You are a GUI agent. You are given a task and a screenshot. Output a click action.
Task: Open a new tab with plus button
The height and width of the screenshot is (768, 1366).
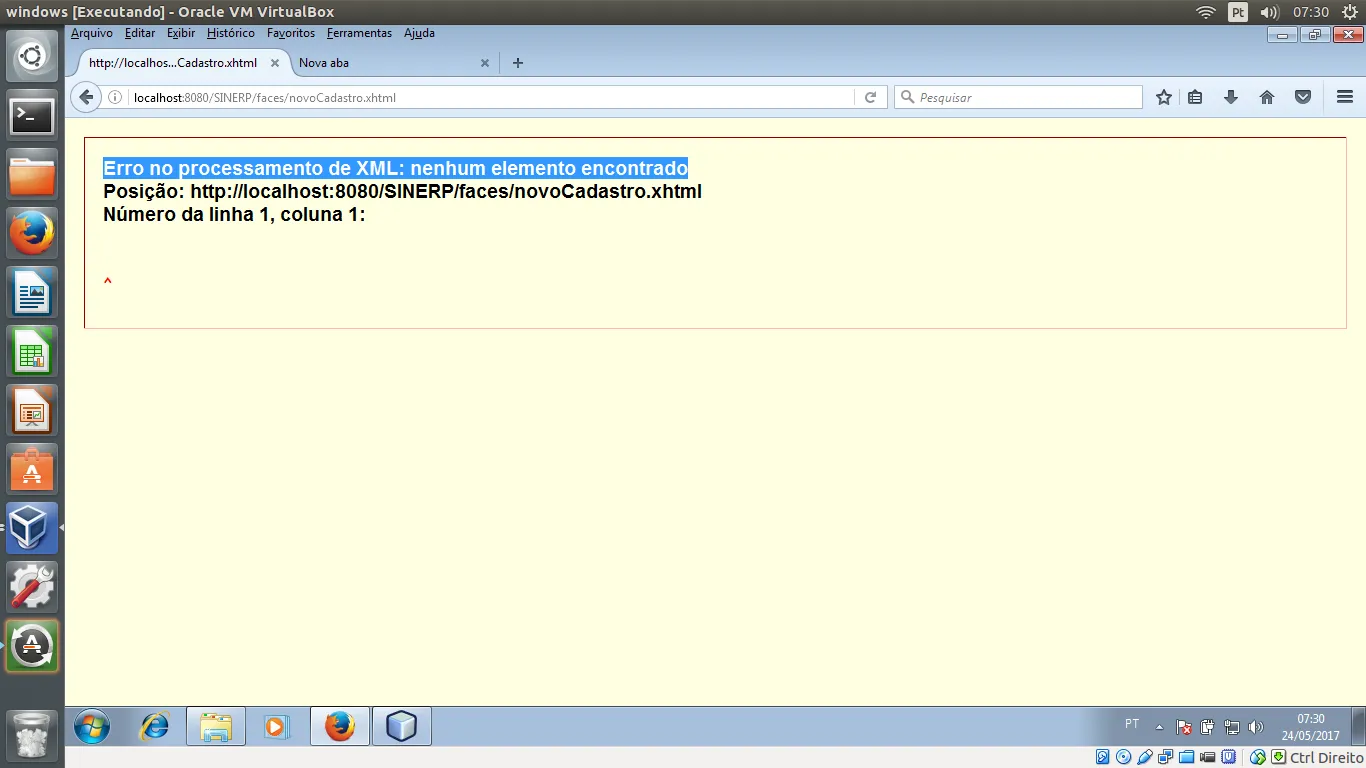click(x=517, y=62)
